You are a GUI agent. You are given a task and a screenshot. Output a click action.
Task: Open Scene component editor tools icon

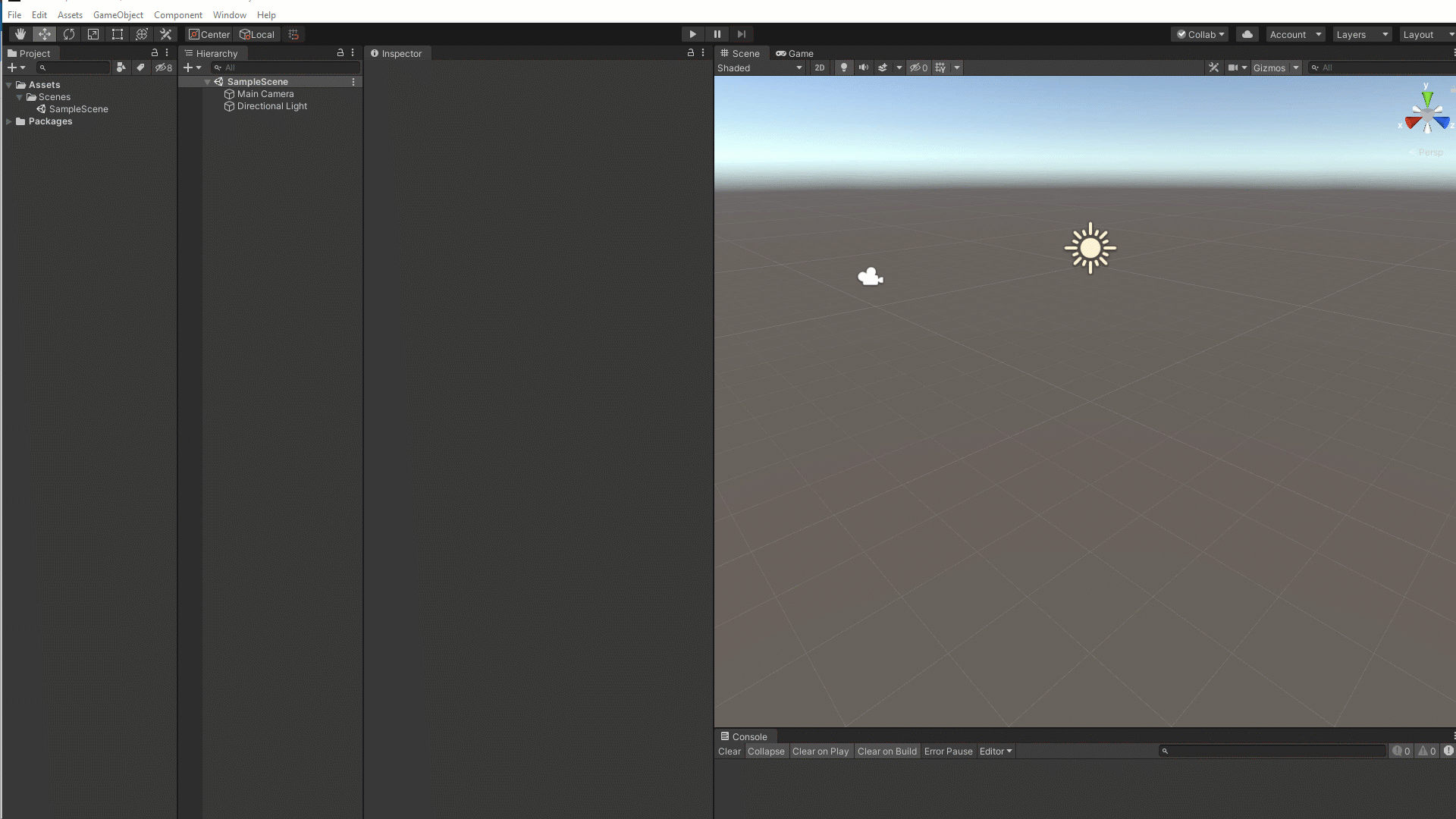[1214, 67]
